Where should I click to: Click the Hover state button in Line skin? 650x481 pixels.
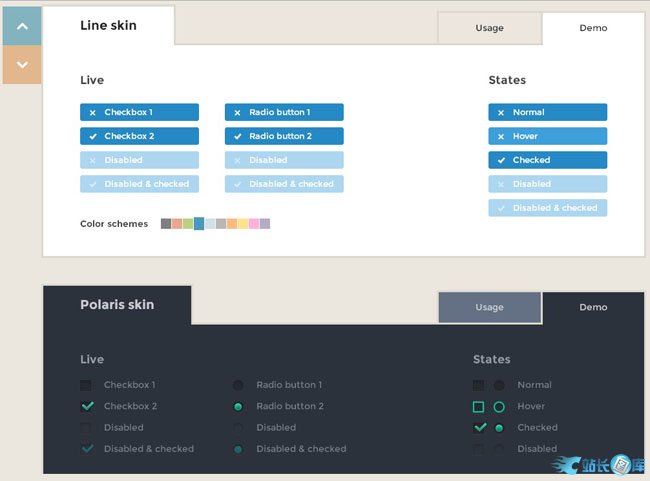[547, 136]
